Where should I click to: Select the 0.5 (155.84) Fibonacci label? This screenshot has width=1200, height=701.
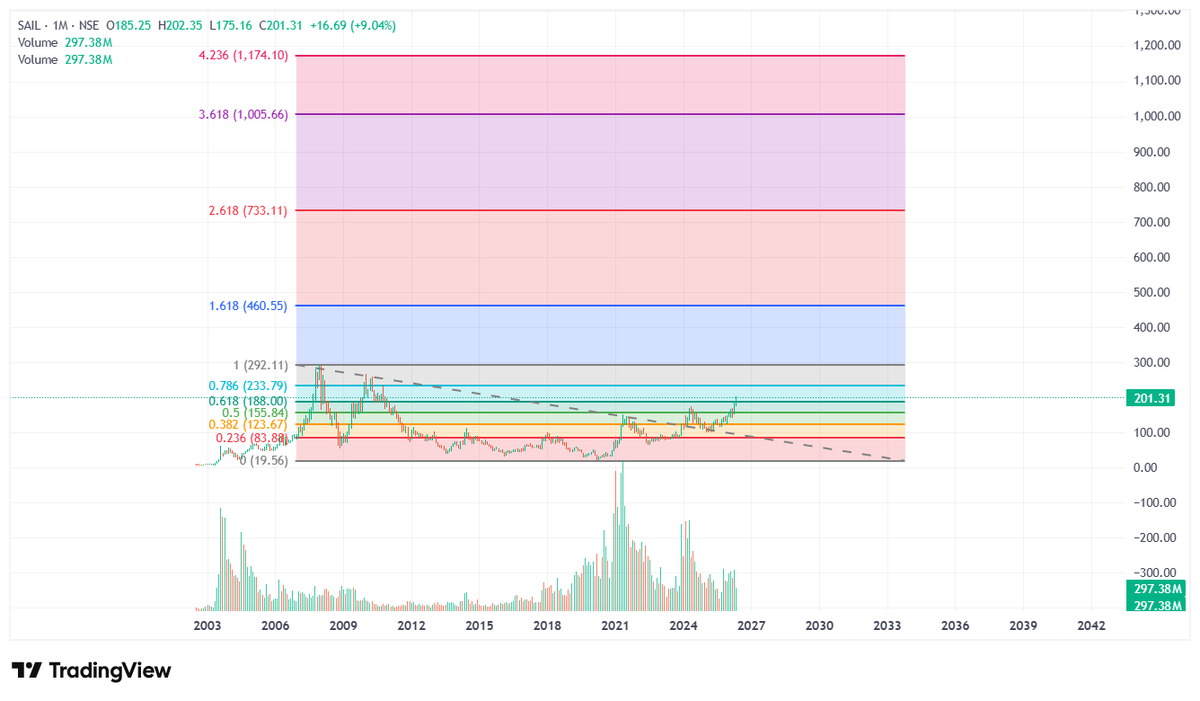254,413
